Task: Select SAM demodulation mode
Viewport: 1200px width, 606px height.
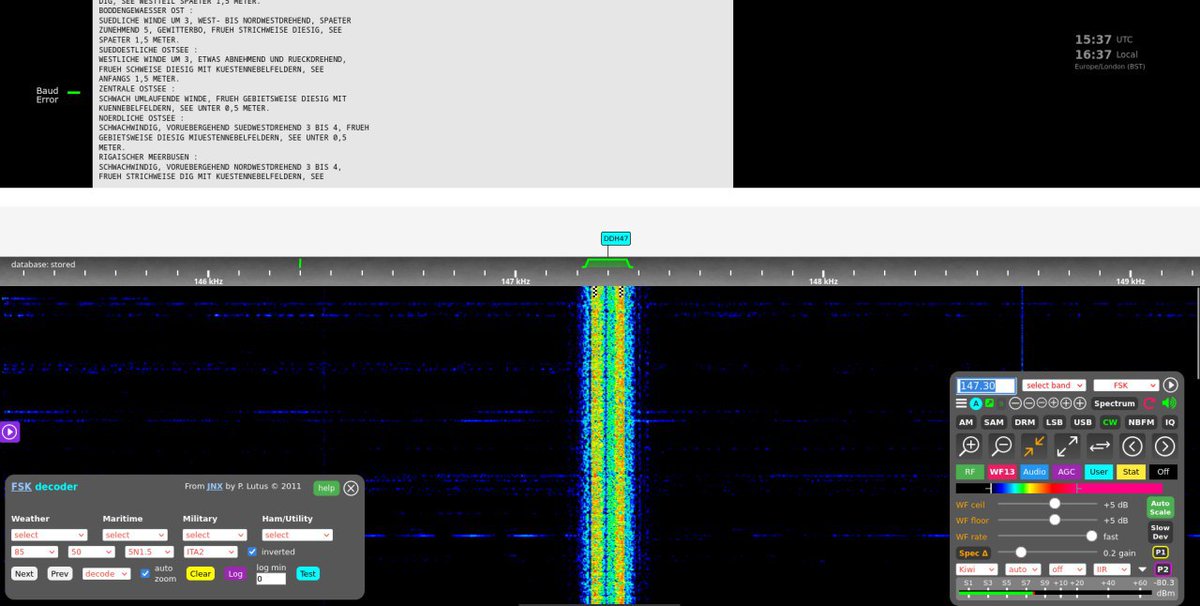Action: (994, 422)
